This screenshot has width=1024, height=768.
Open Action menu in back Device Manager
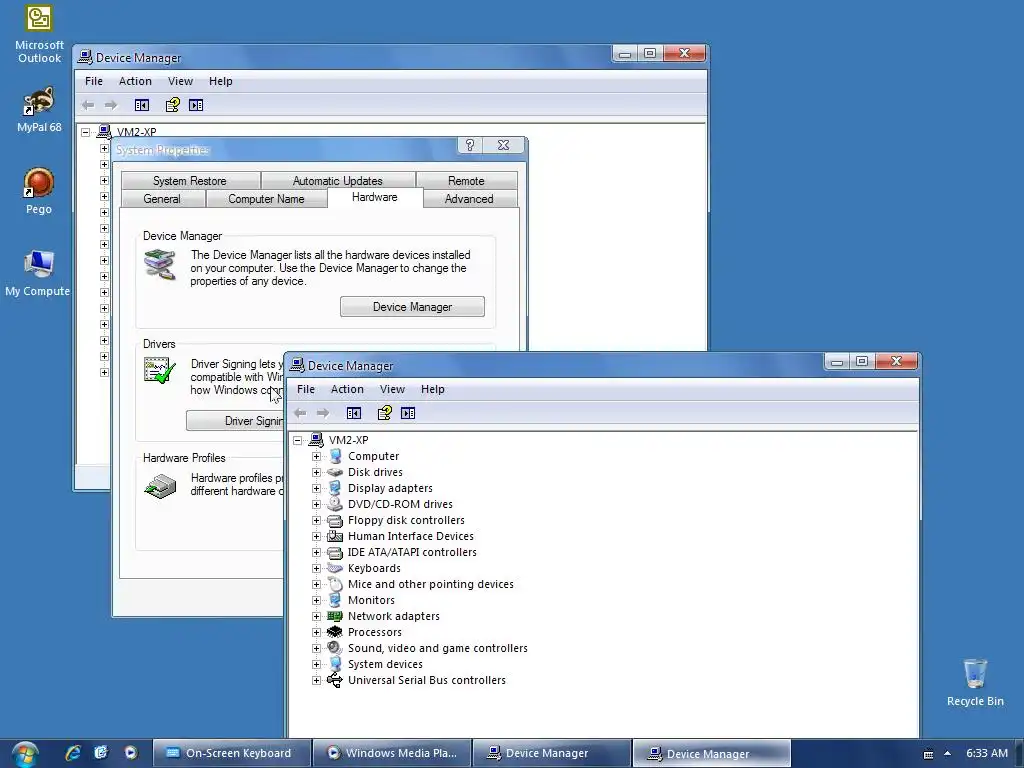point(135,81)
